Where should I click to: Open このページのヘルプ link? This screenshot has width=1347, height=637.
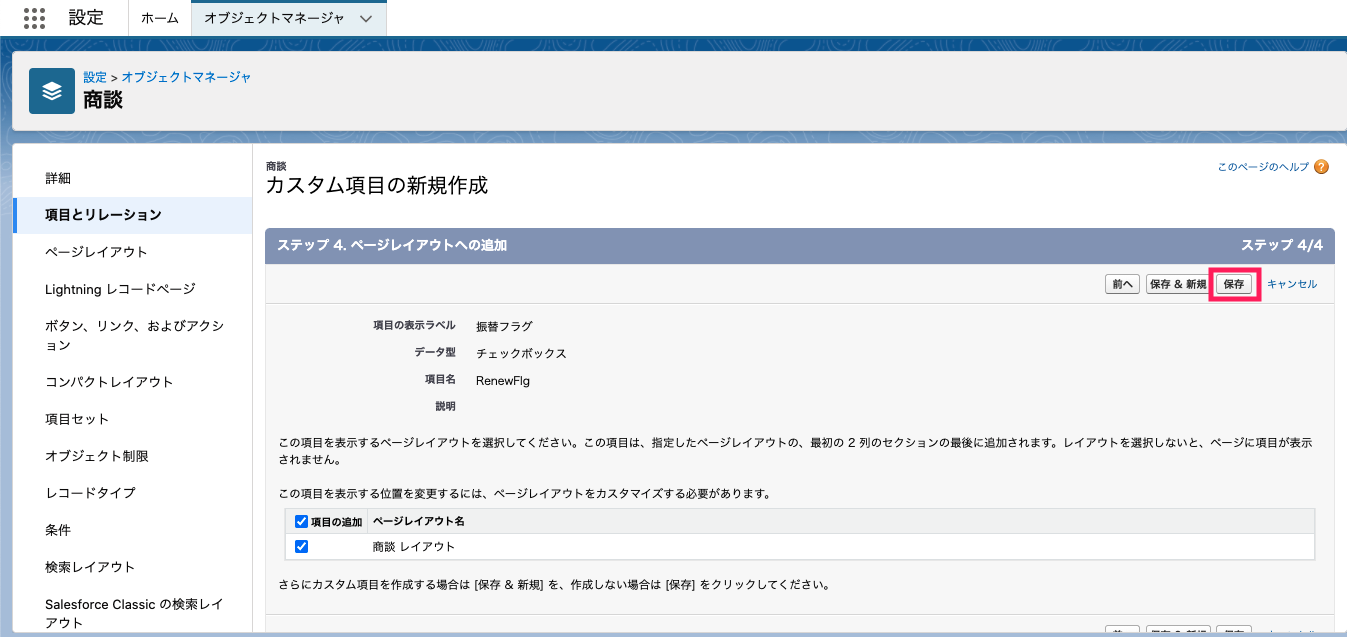pos(1263,168)
